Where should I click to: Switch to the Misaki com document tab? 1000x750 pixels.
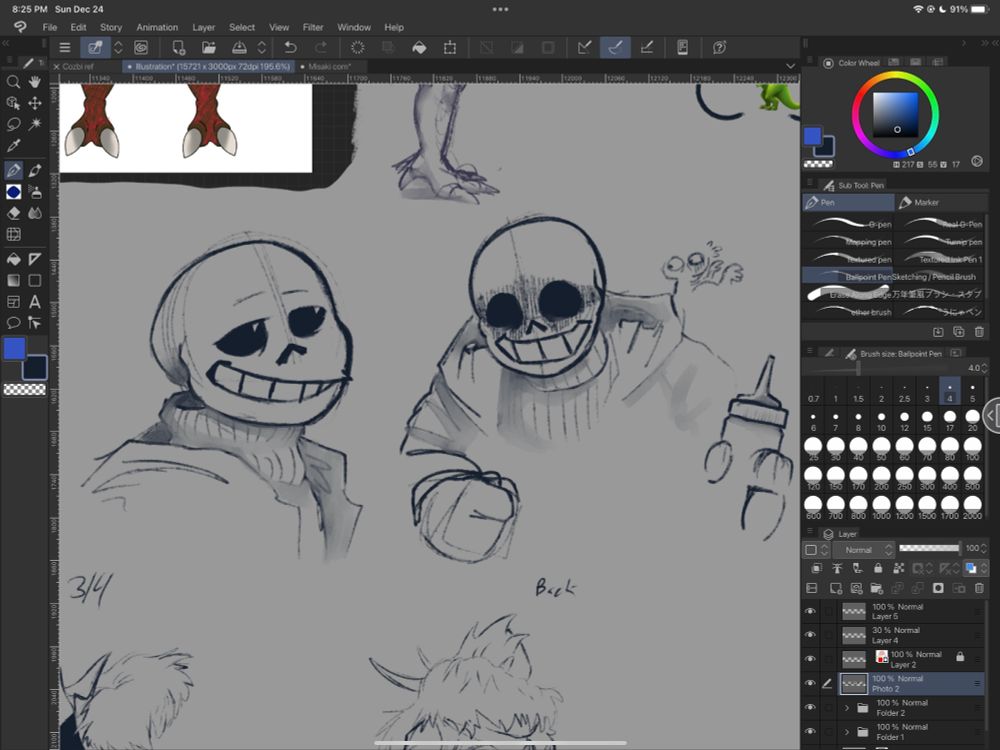click(329, 67)
